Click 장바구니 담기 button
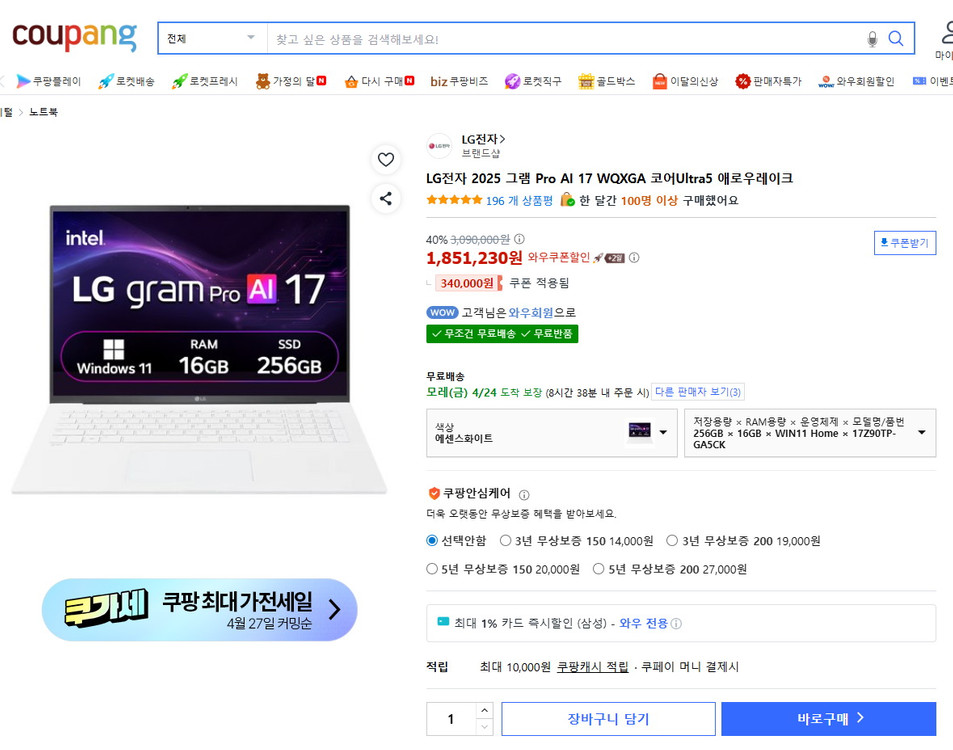The height and width of the screenshot is (750, 953). point(608,719)
